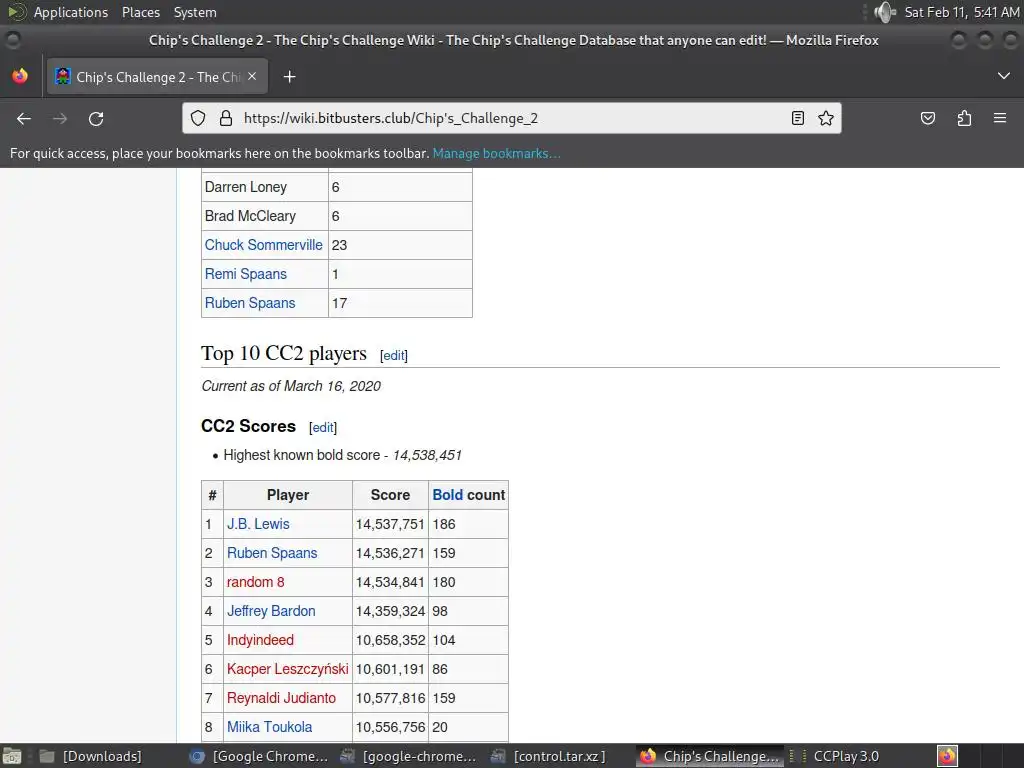The image size is (1024, 768).
Task: Open the random 8 player link
Action: [255, 582]
